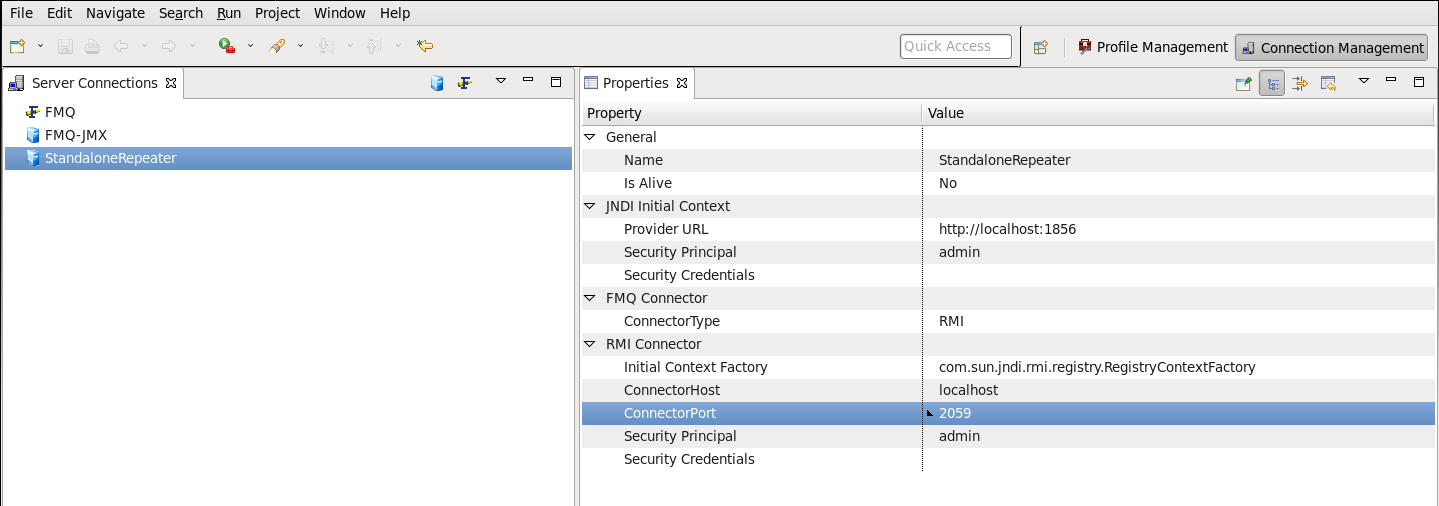This screenshot has height=506, width=1439.
Task: Switch to Profile Management perspective
Action: (x=1152, y=47)
